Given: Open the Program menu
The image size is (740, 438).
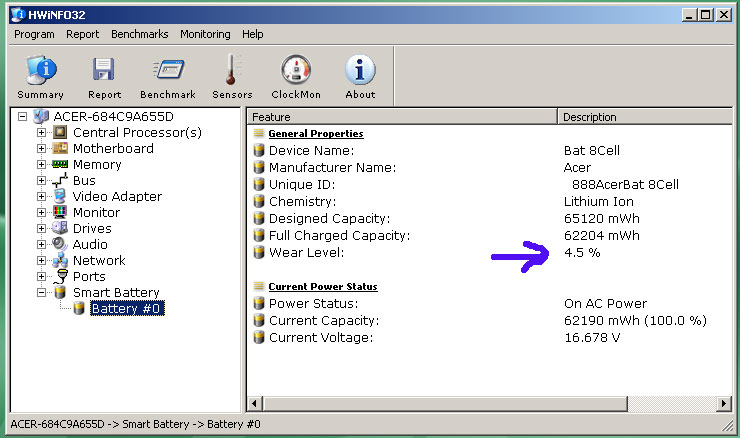Looking at the screenshot, I should coord(34,34).
